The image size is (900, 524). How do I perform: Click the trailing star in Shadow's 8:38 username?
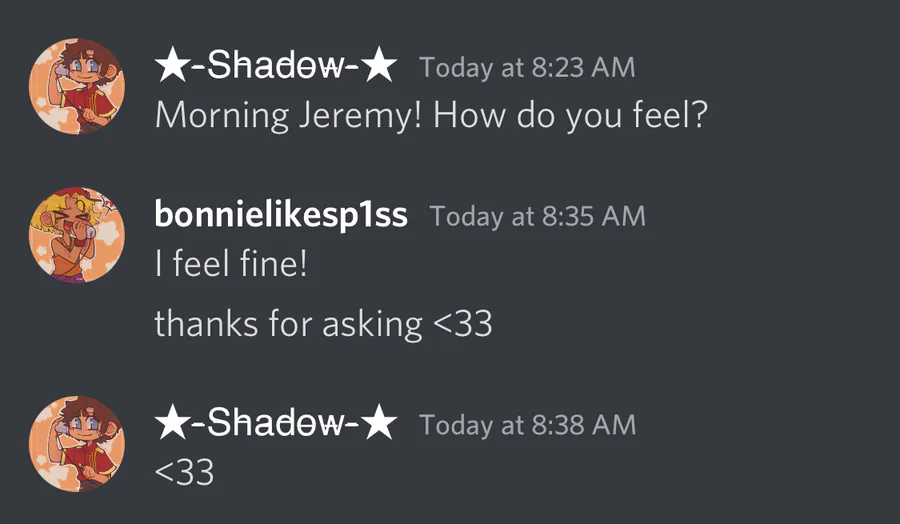(x=379, y=424)
